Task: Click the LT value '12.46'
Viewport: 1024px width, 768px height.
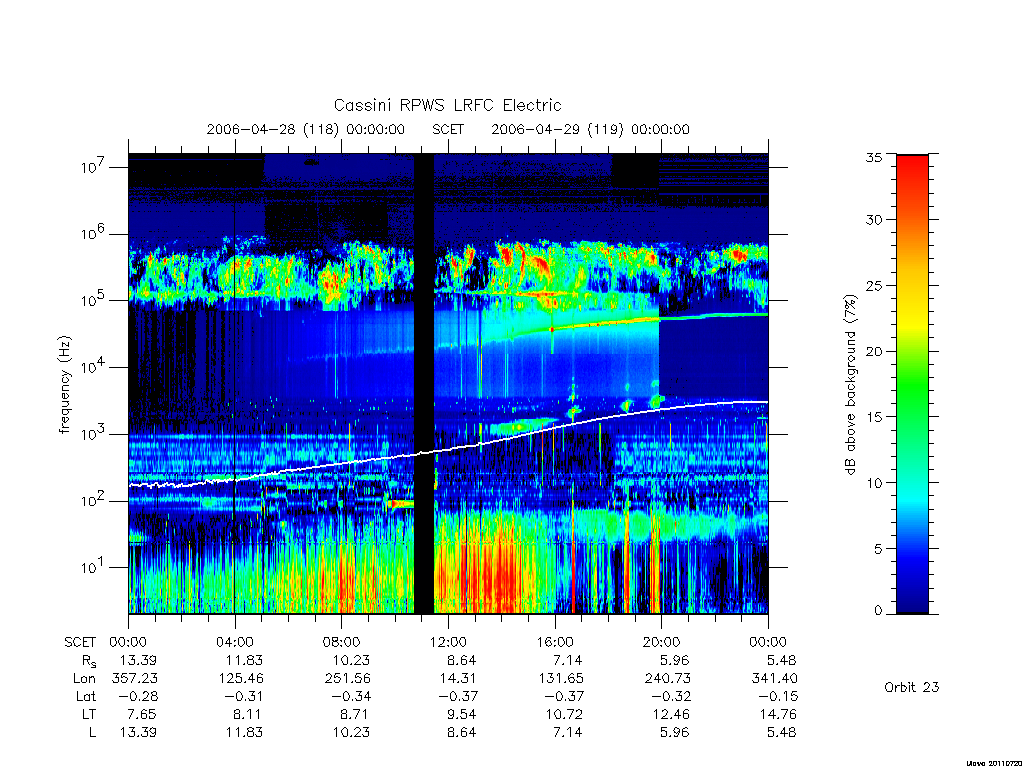Action: (671, 714)
